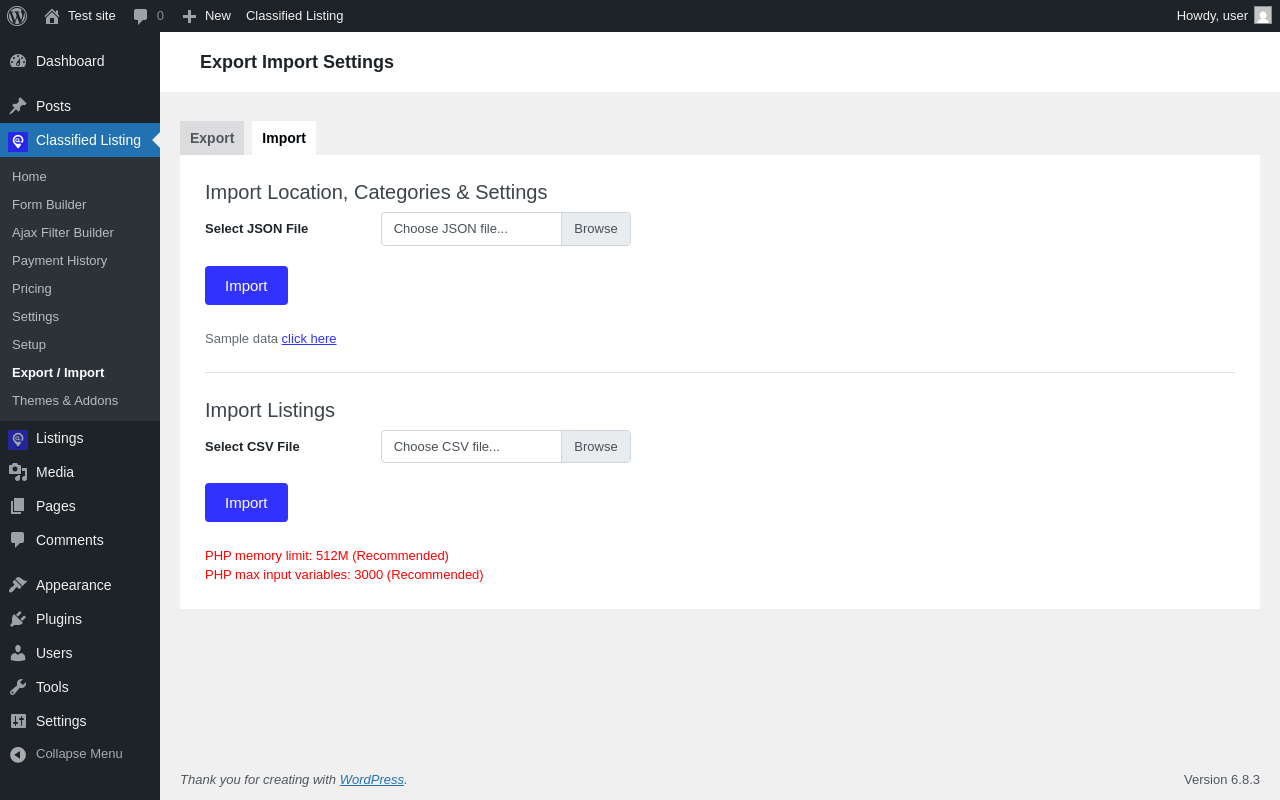Click the Choose JSON file field
The height and width of the screenshot is (800, 1280).
(471, 229)
